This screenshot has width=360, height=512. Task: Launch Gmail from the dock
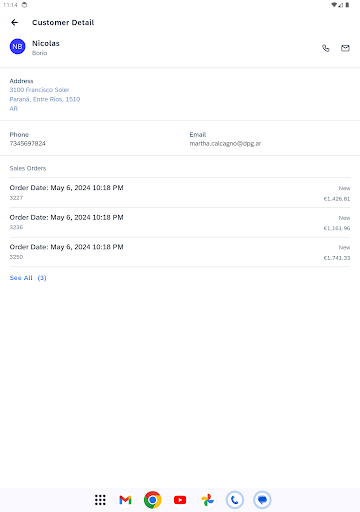click(125, 500)
